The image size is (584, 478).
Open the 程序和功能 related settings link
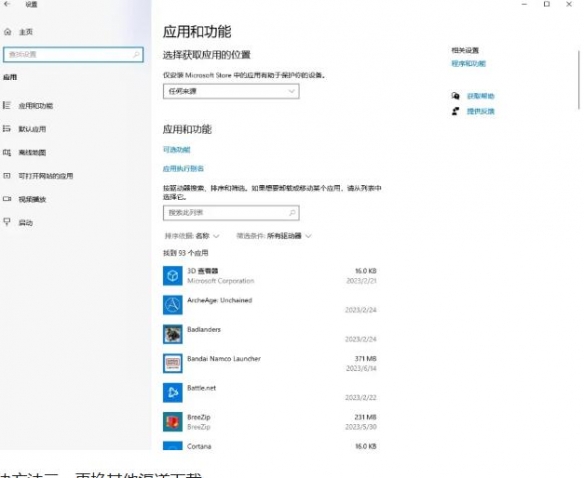click(x=469, y=64)
